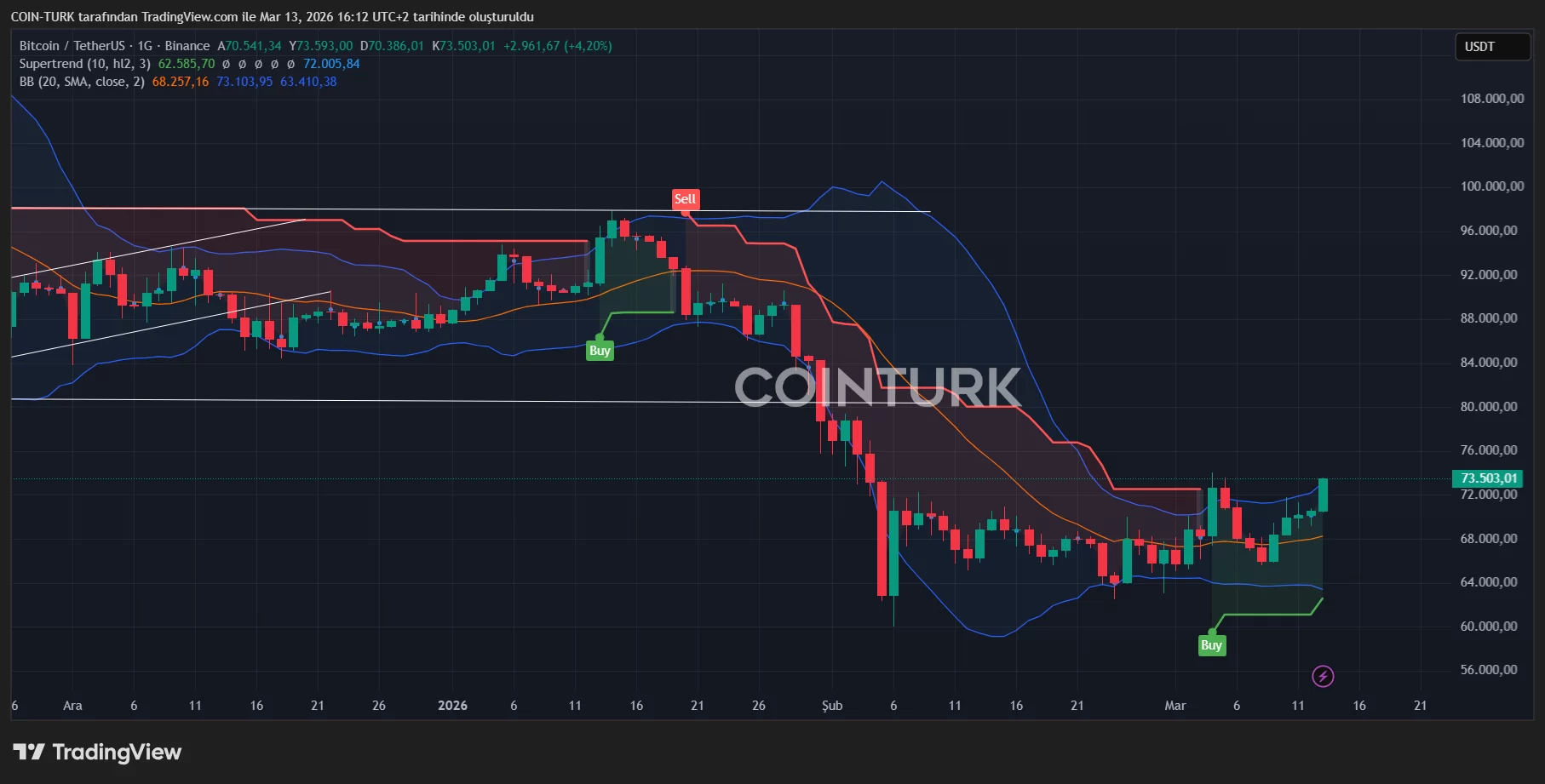This screenshot has width=1545, height=784.
Task: Click the 2026 label on the time axis
Action: pyautogui.click(x=452, y=706)
